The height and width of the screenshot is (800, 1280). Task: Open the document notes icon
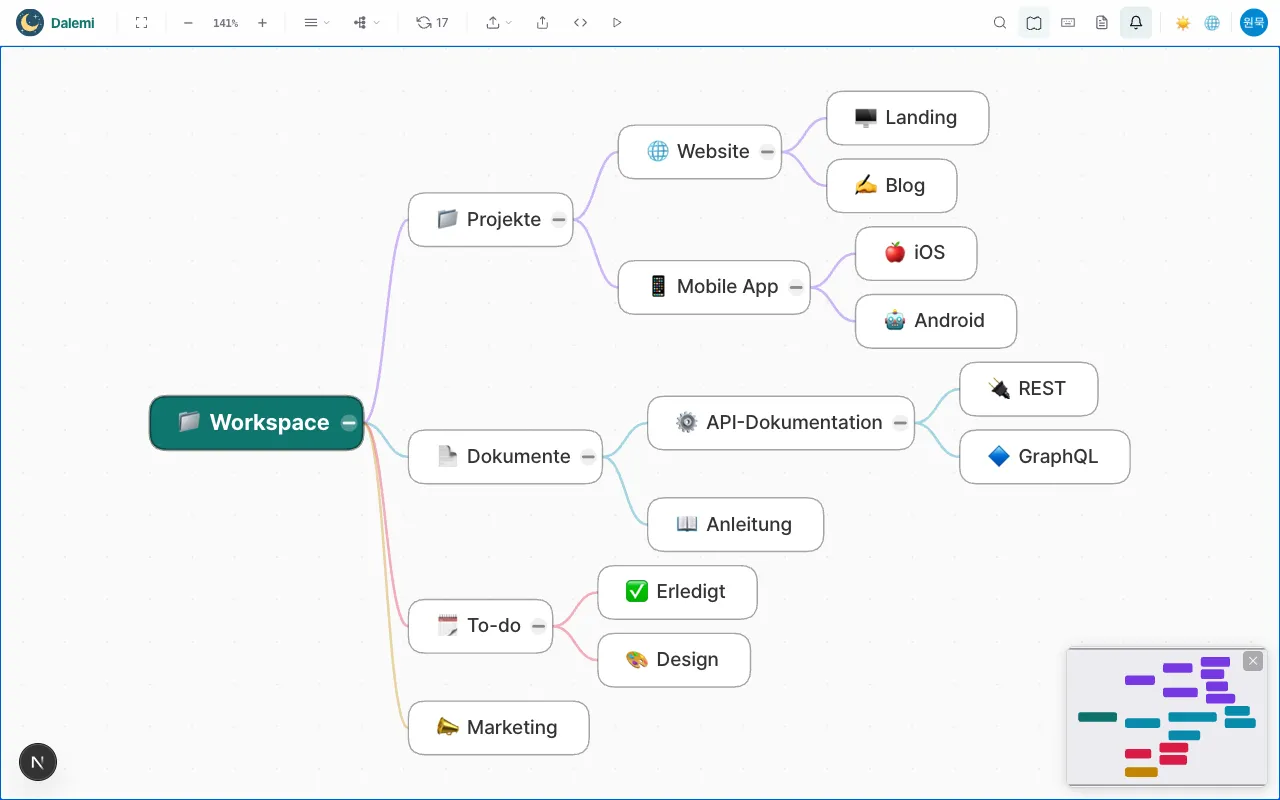pyautogui.click(x=1102, y=22)
